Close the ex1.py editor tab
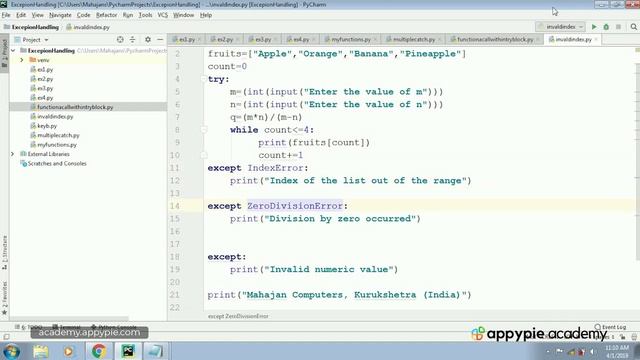 pyautogui.click(x=200, y=40)
